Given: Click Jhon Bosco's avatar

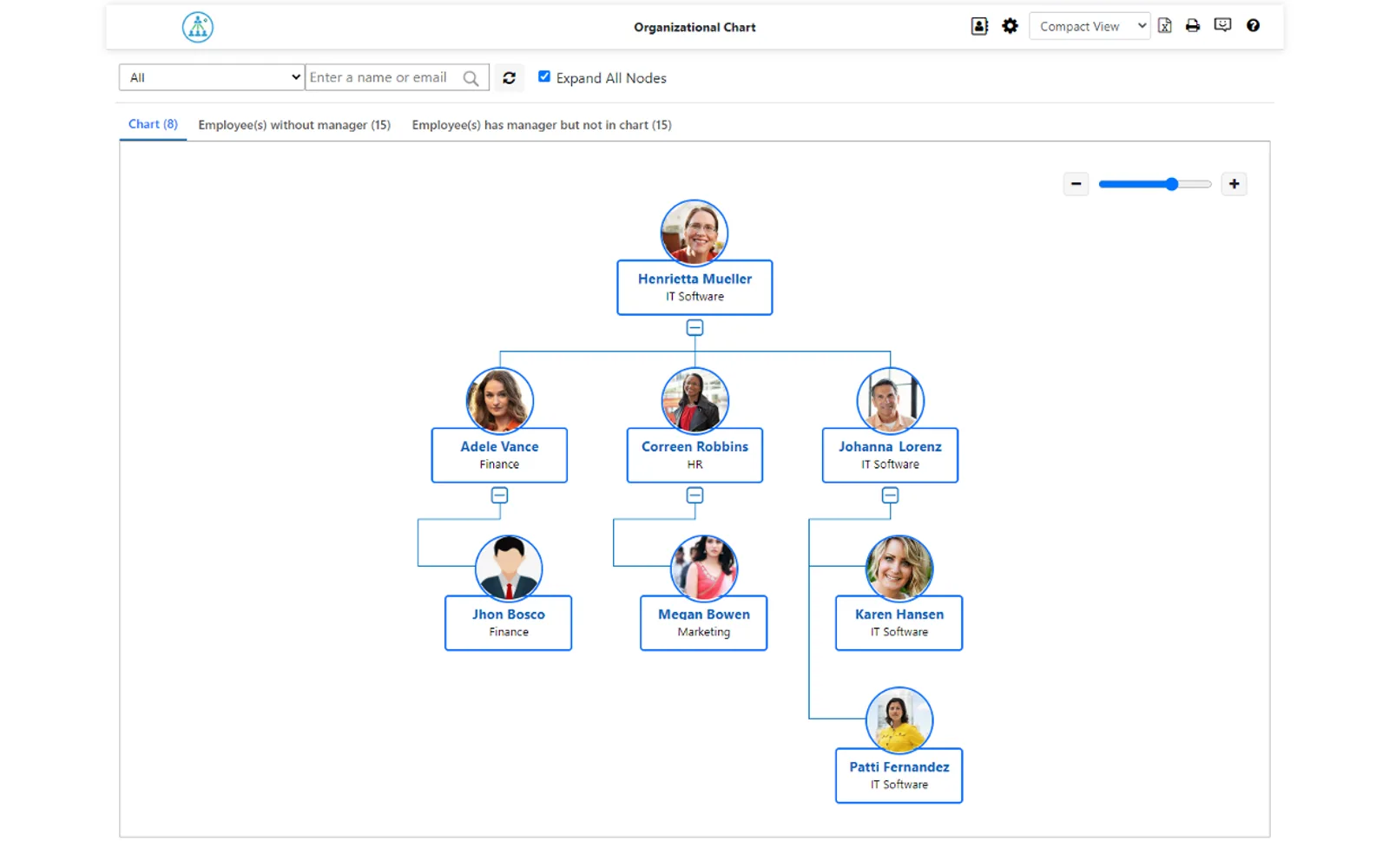Looking at the screenshot, I should coord(509,568).
